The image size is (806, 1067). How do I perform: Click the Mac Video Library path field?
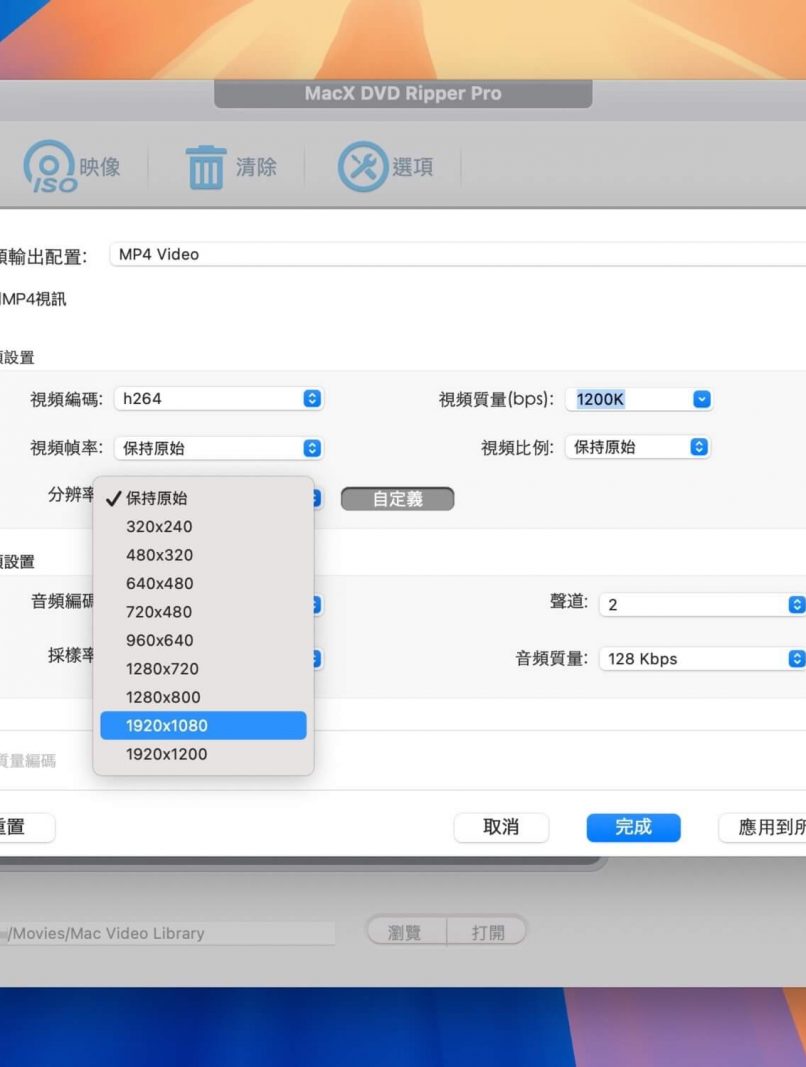click(166, 933)
